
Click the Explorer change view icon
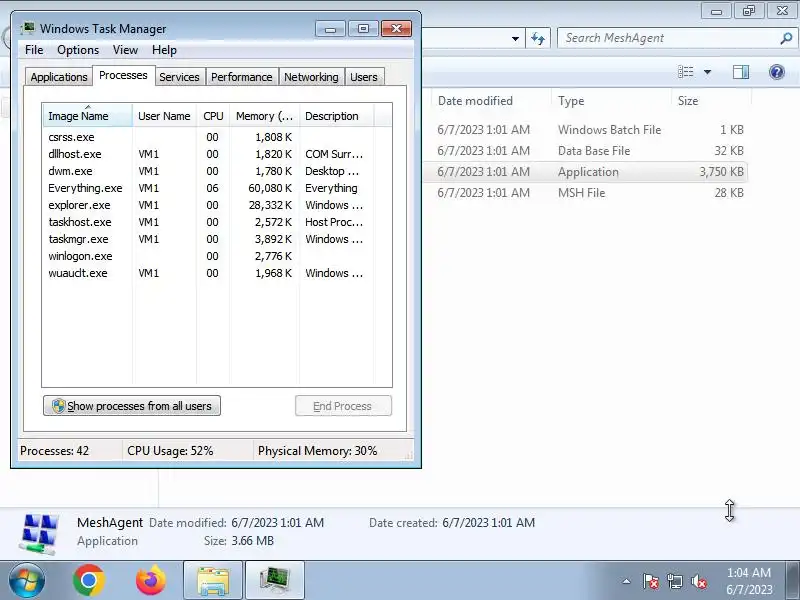click(x=685, y=72)
